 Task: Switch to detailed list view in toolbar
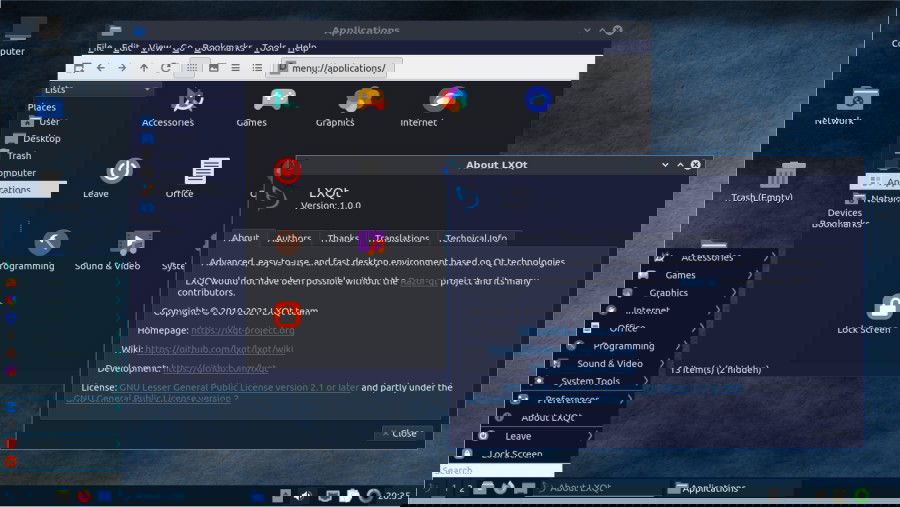(257, 68)
